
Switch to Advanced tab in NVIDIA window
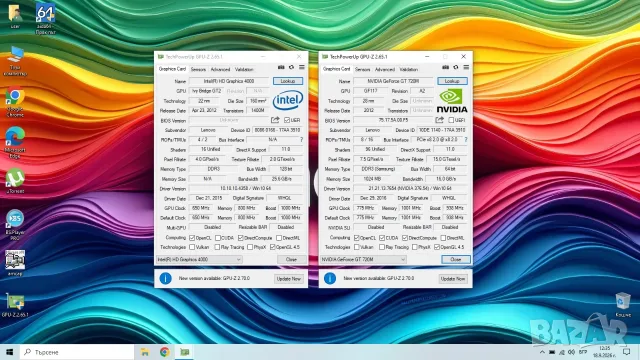tap(385, 69)
